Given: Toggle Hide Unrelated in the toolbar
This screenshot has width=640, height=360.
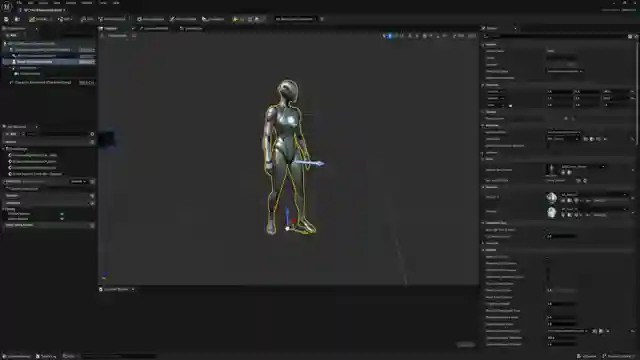Looking at the screenshot, I should 112,19.
